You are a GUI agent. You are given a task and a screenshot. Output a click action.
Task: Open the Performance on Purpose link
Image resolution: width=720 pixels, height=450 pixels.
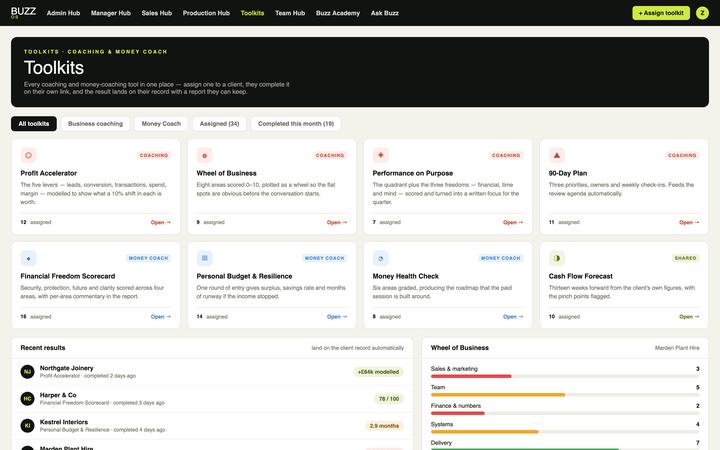pyautogui.click(x=513, y=222)
